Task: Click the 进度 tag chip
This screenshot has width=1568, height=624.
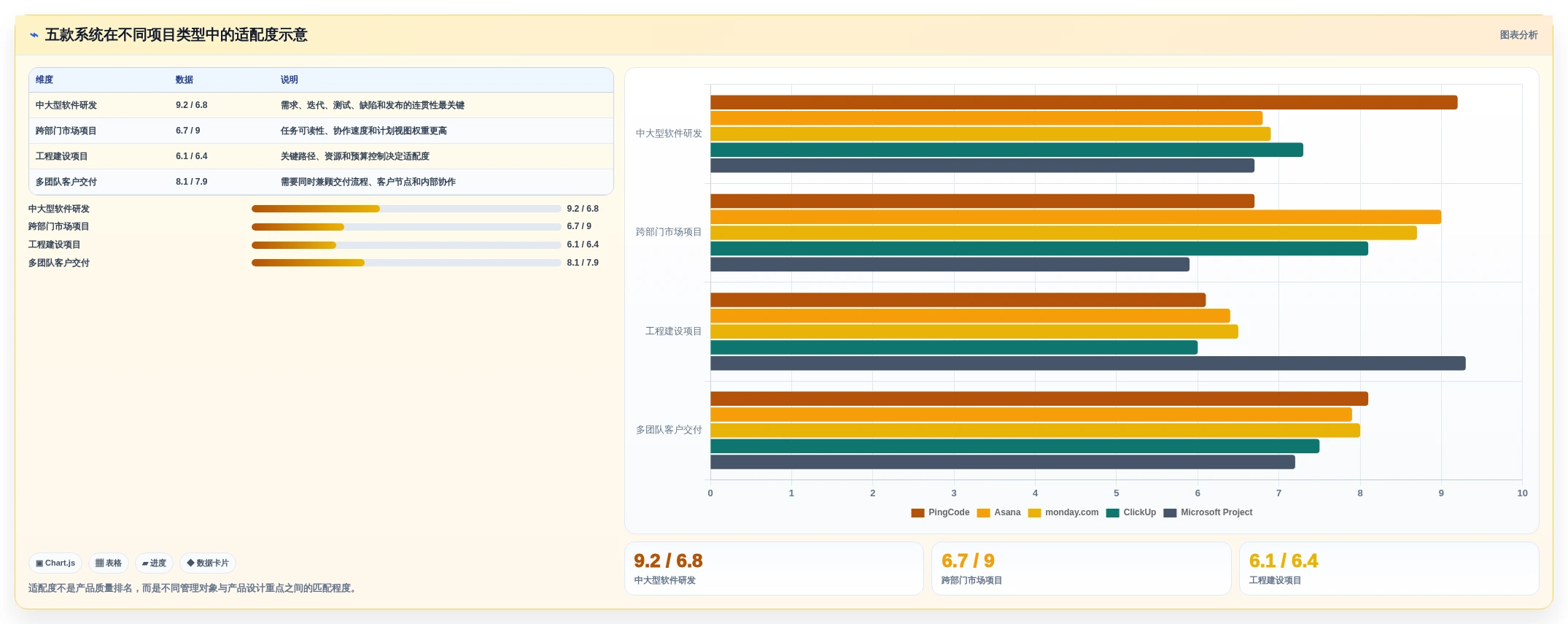Action: (x=154, y=563)
